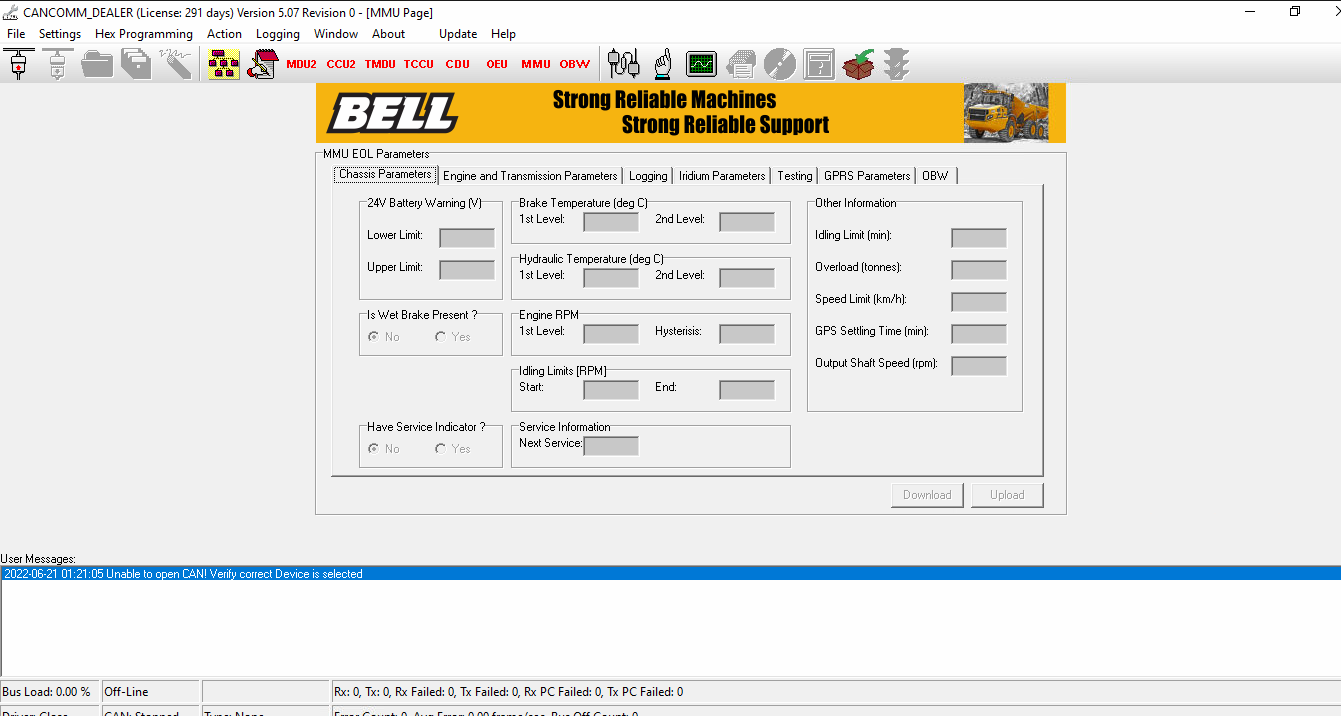Image resolution: width=1341 pixels, height=716 pixels.
Task: Switch to the GPRS Parameters tab
Action: click(x=866, y=175)
